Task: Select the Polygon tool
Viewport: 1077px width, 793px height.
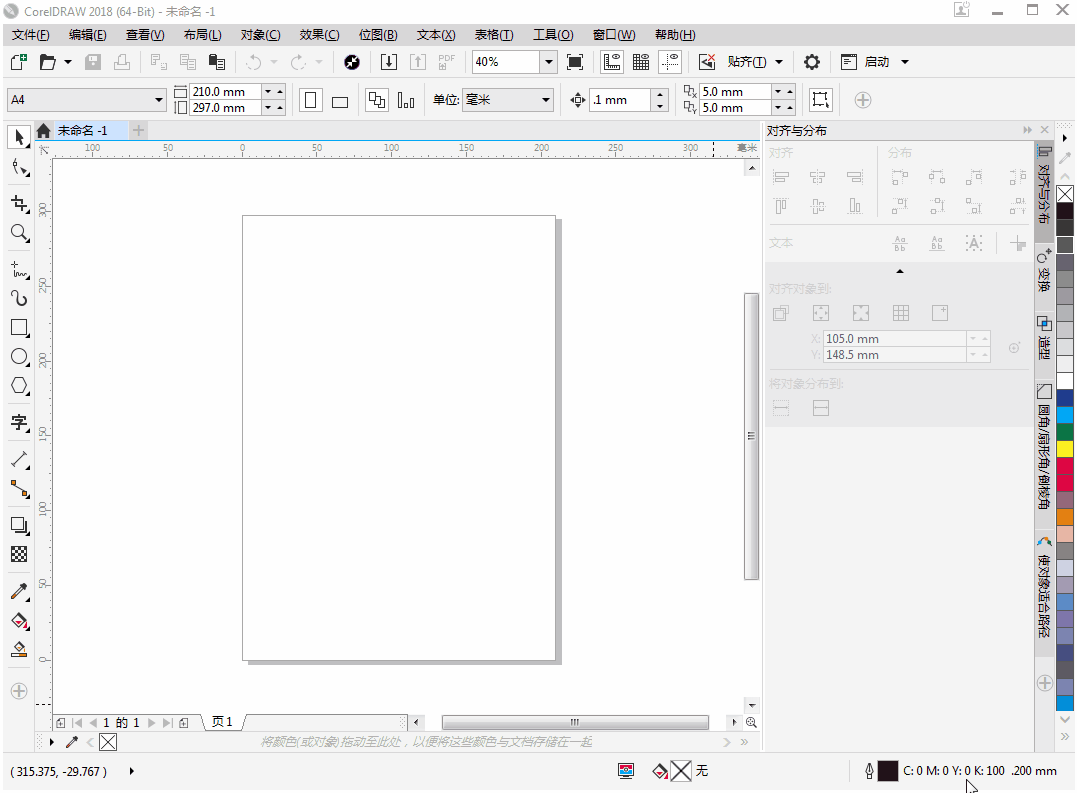Action: coord(19,386)
